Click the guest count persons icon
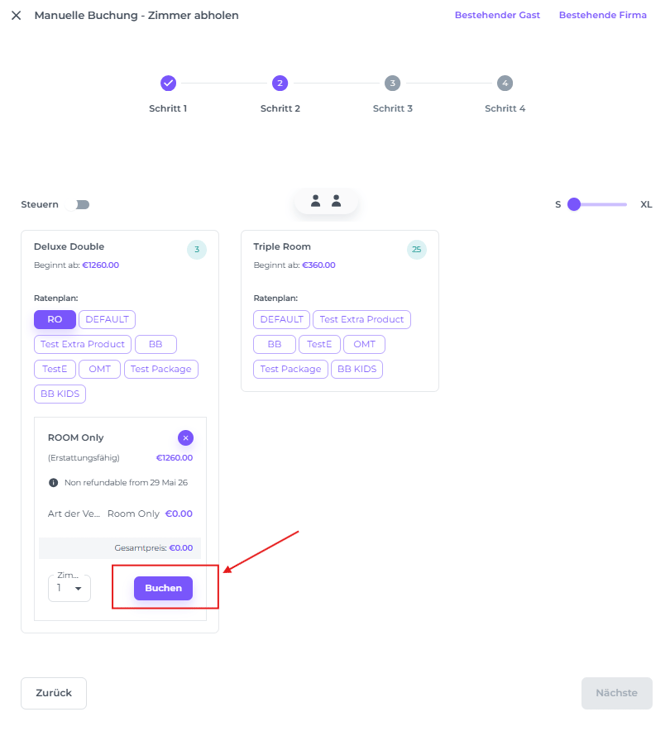 [326, 201]
